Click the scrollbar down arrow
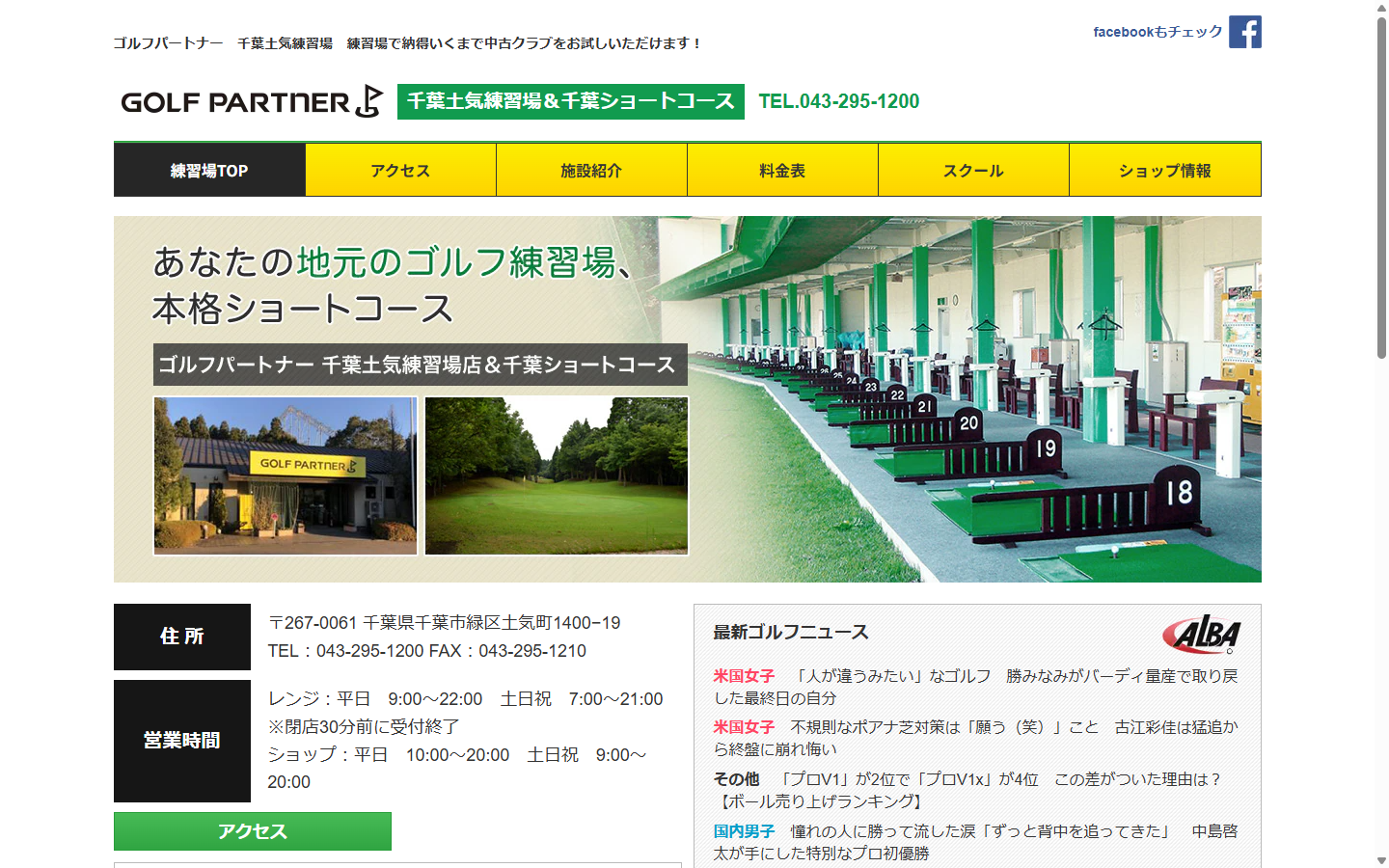 (x=1381, y=860)
